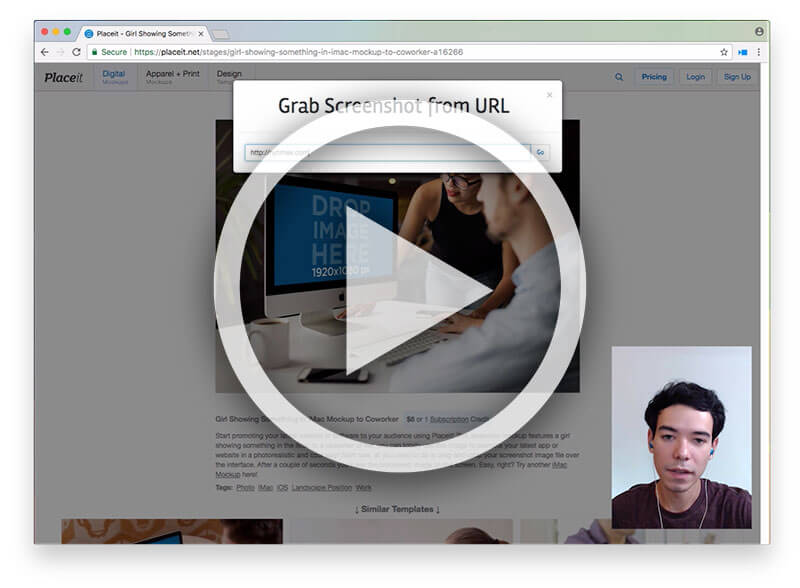Click the yellow macOS minimize button

tap(56, 32)
